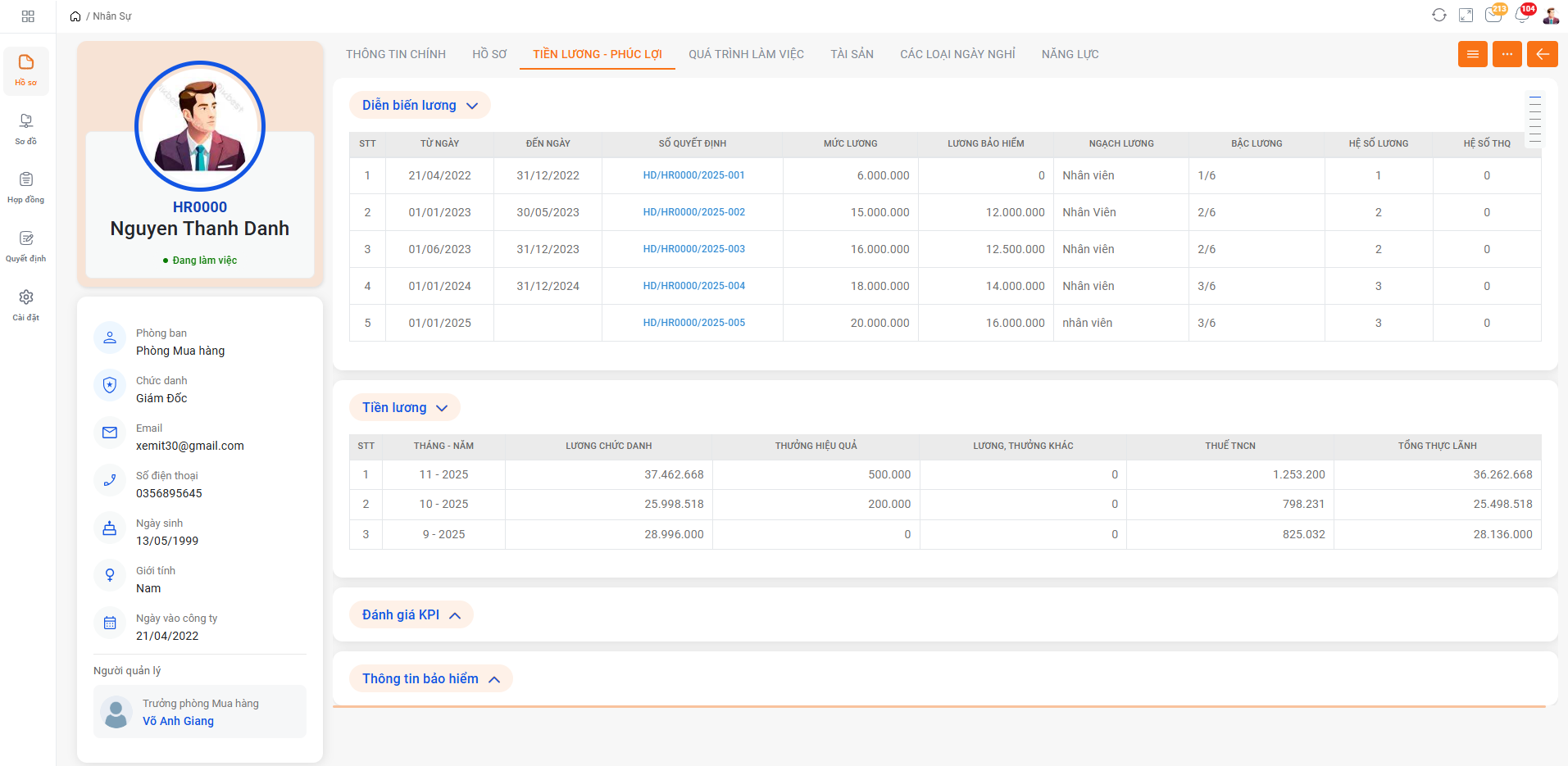Click the orange back arrow button

pos(1542,54)
